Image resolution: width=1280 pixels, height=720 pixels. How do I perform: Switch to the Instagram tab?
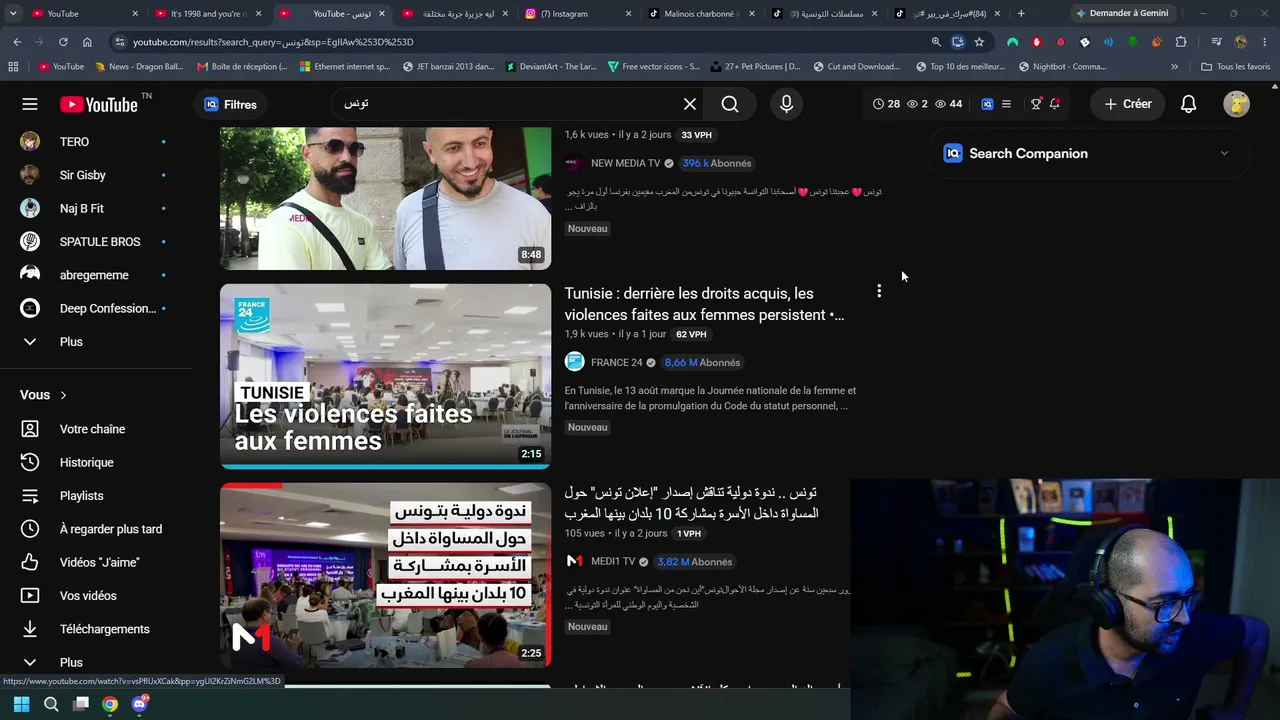pos(579,14)
